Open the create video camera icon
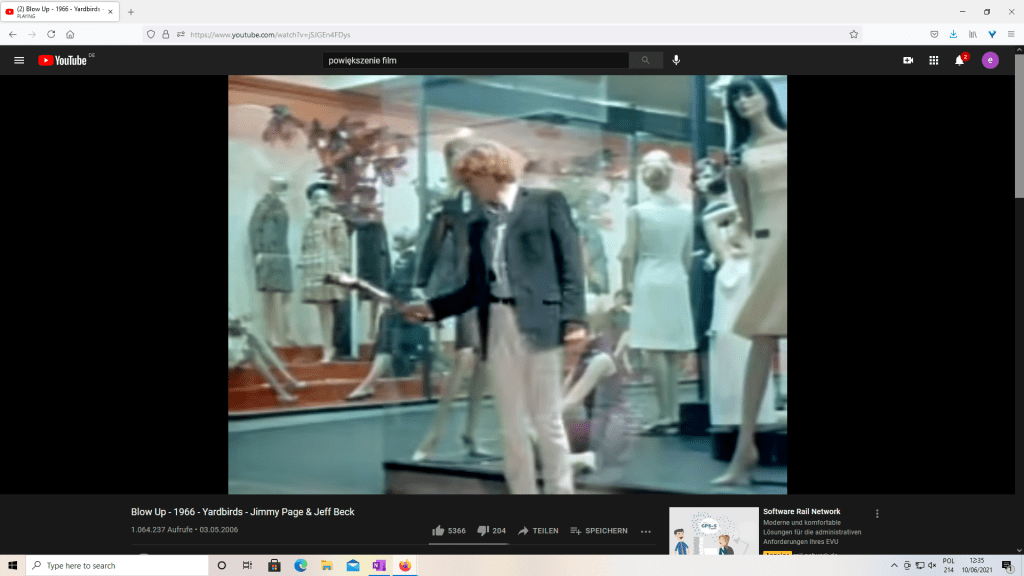The height and width of the screenshot is (576, 1024). 908,60
